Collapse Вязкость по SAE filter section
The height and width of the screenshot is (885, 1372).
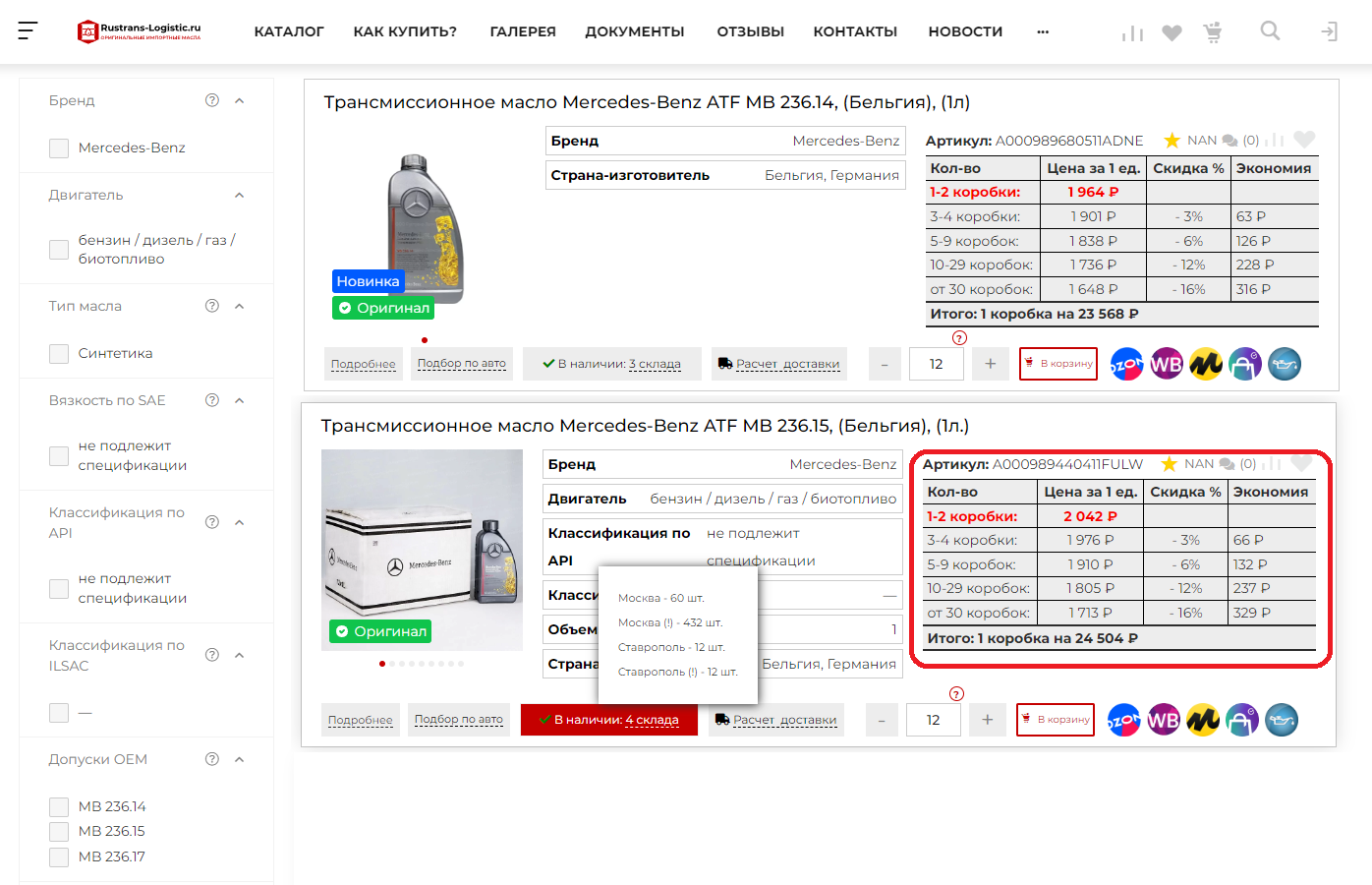[x=239, y=400]
